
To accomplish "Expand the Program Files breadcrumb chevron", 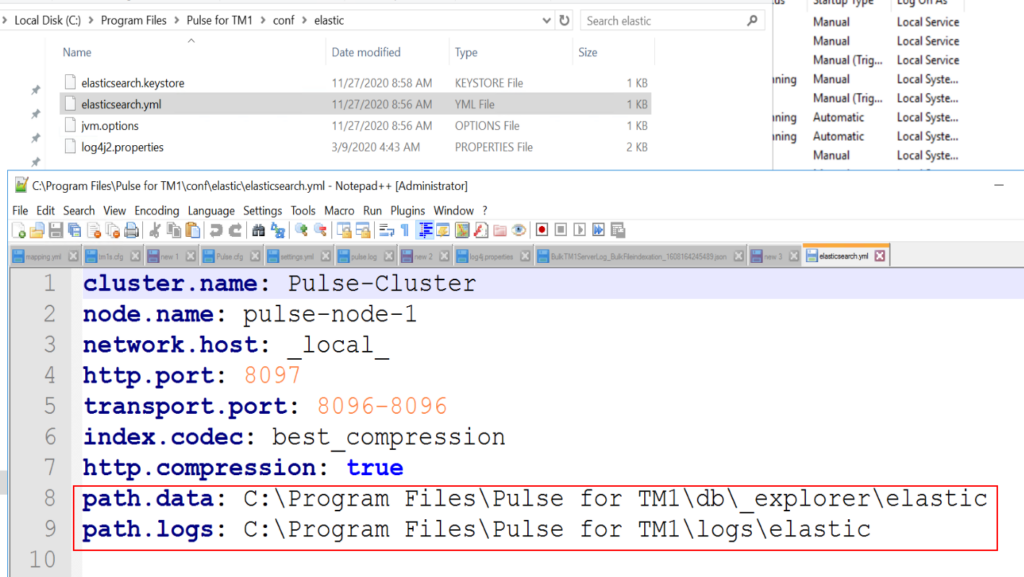I will coord(178,20).
